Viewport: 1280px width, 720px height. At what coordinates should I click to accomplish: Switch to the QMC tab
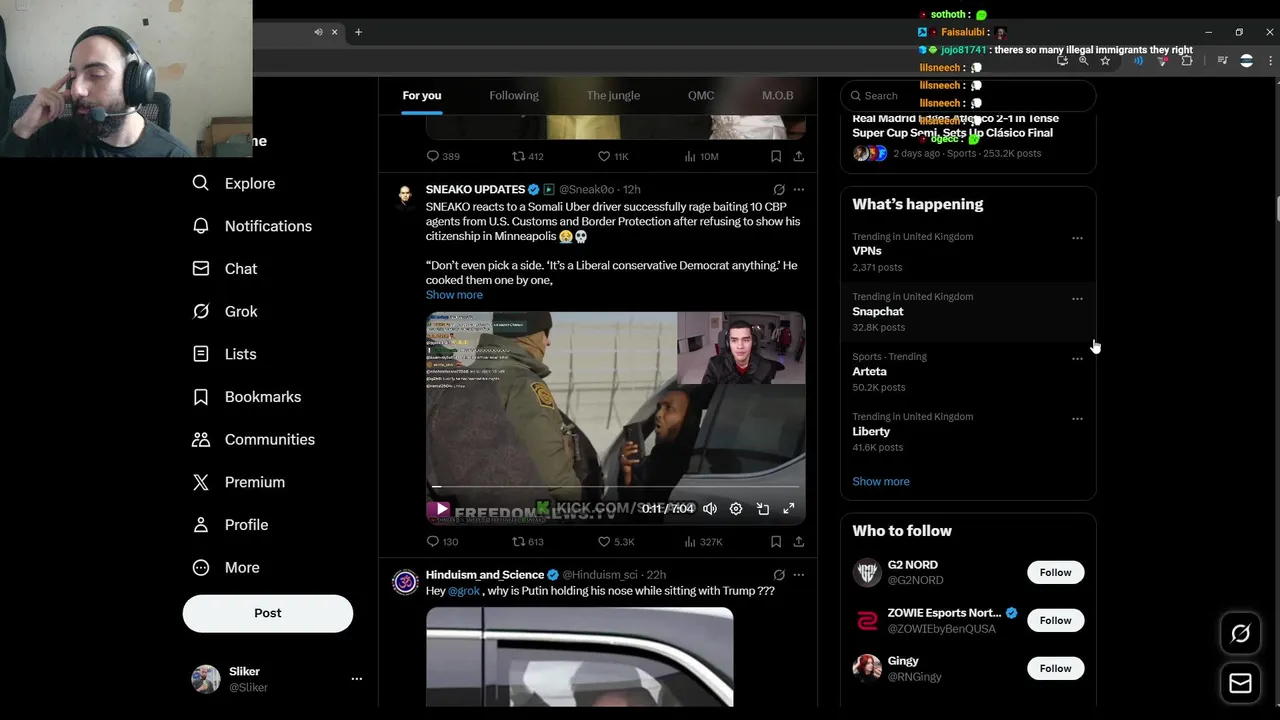(x=701, y=96)
